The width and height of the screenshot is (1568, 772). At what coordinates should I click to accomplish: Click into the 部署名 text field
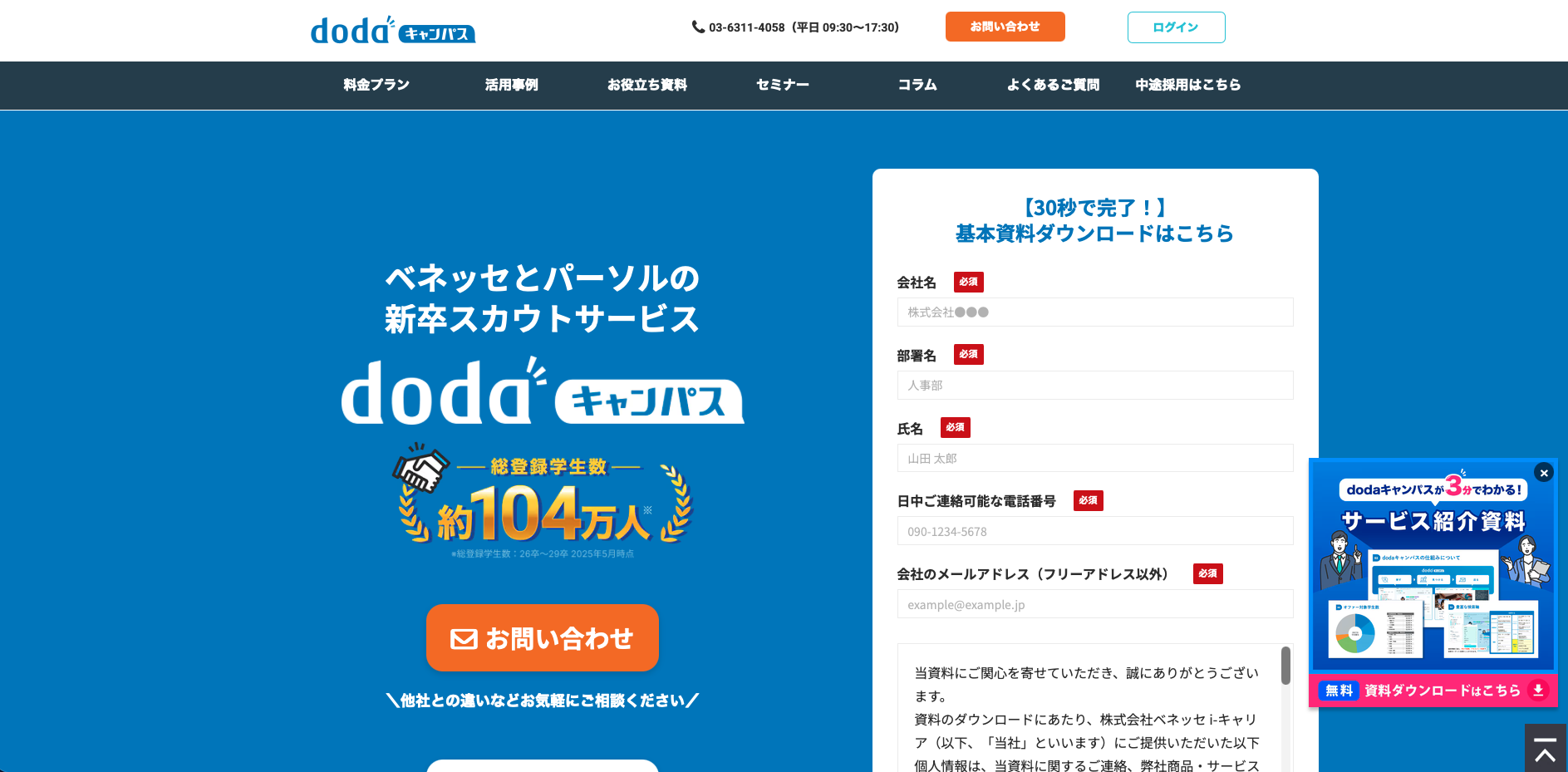coord(1094,386)
